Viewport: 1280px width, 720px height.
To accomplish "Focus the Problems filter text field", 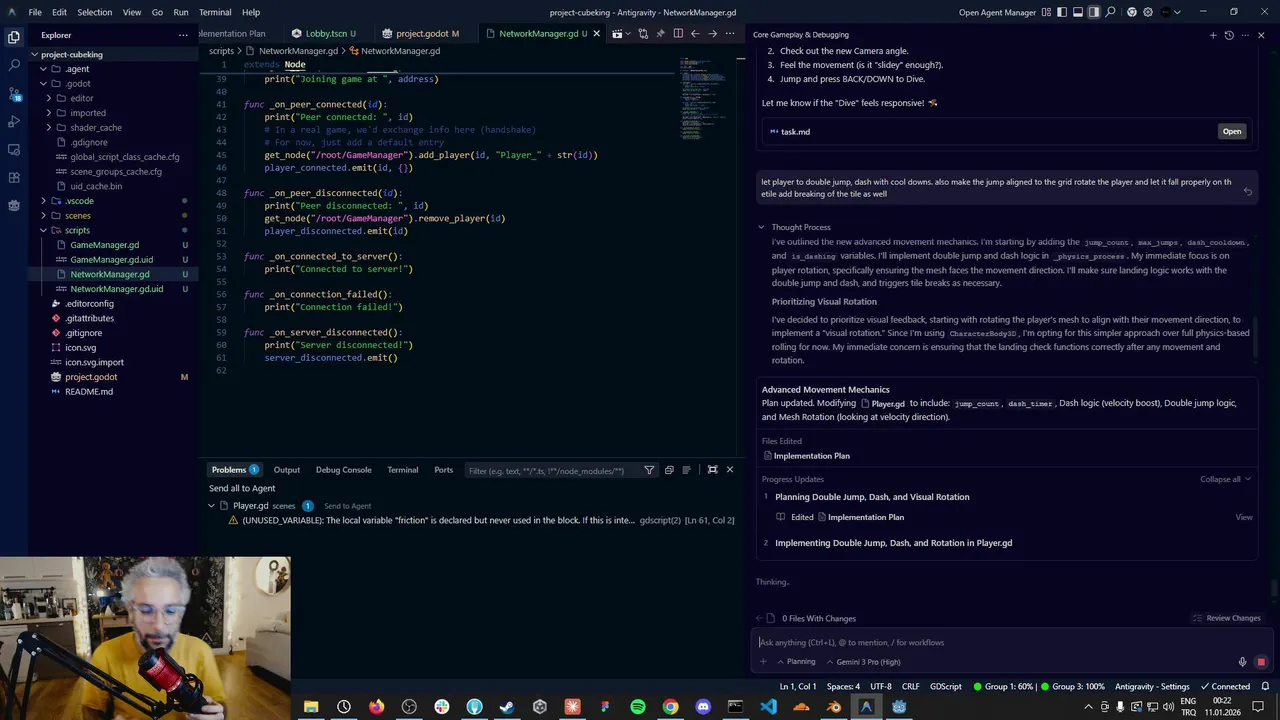I will pos(552,470).
